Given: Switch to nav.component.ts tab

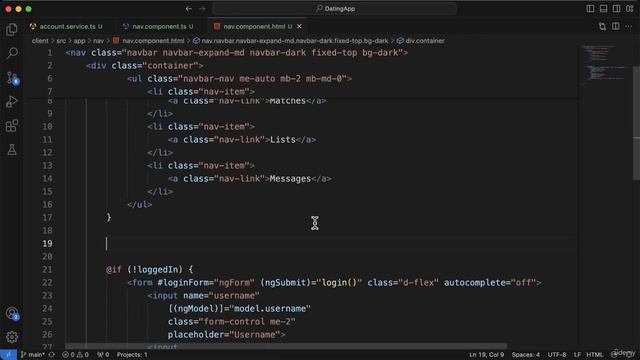Looking at the screenshot, I should (158, 27).
